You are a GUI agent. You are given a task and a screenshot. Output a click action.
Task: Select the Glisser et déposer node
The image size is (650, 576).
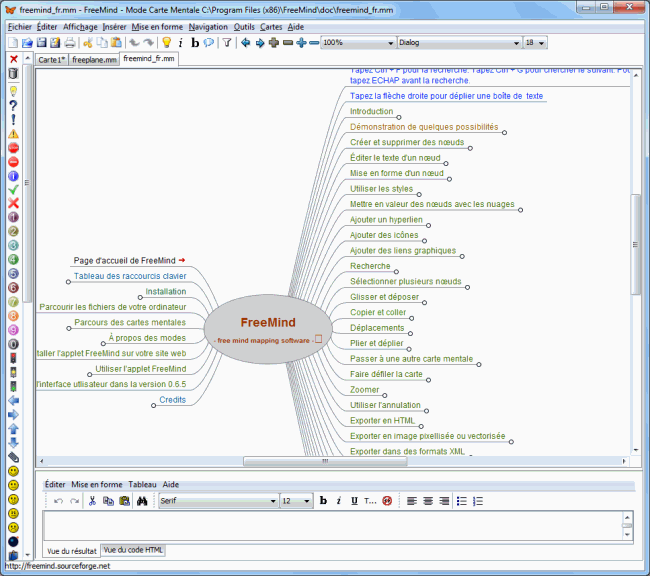tap(384, 297)
